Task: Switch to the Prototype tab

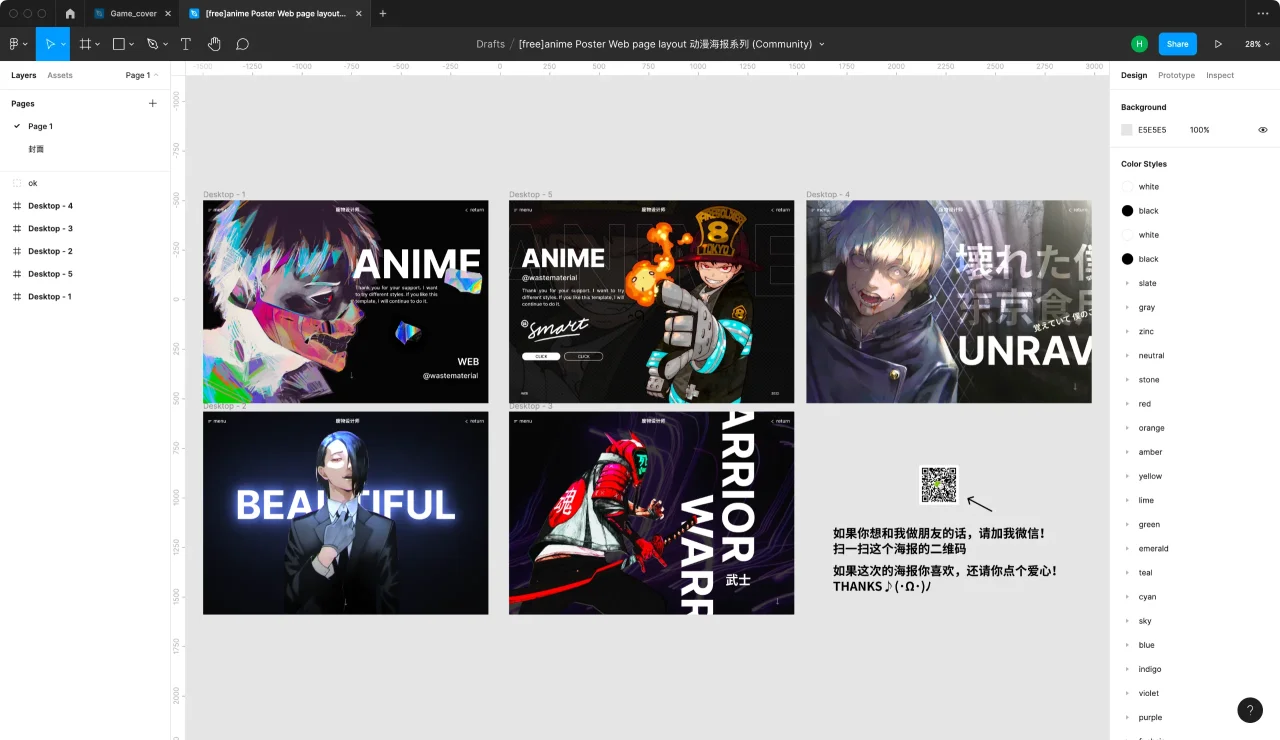Action: (1176, 75)
